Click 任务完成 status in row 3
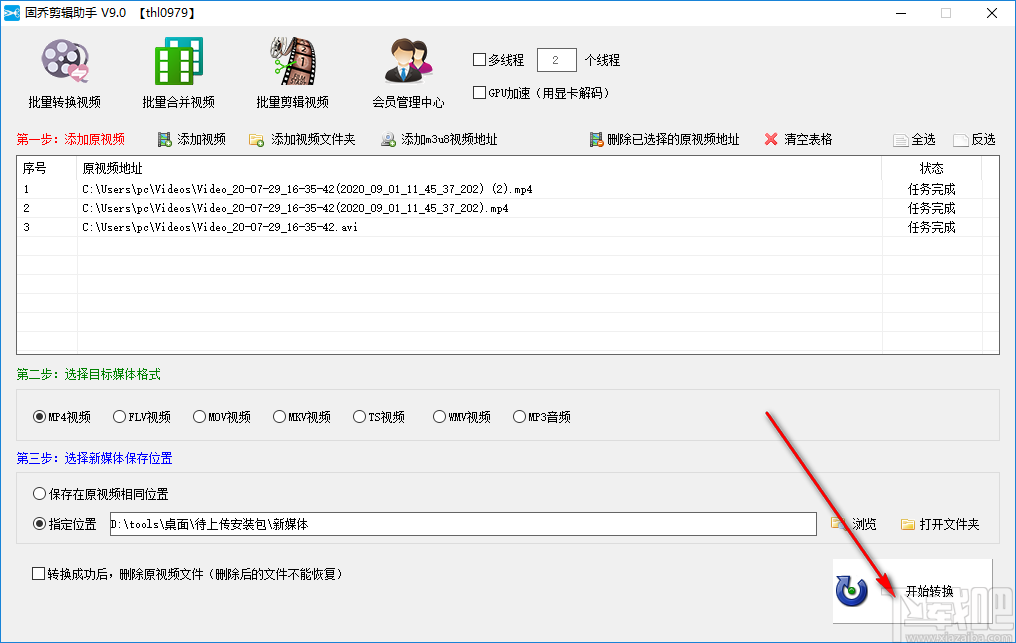 [x=932, y=227]
